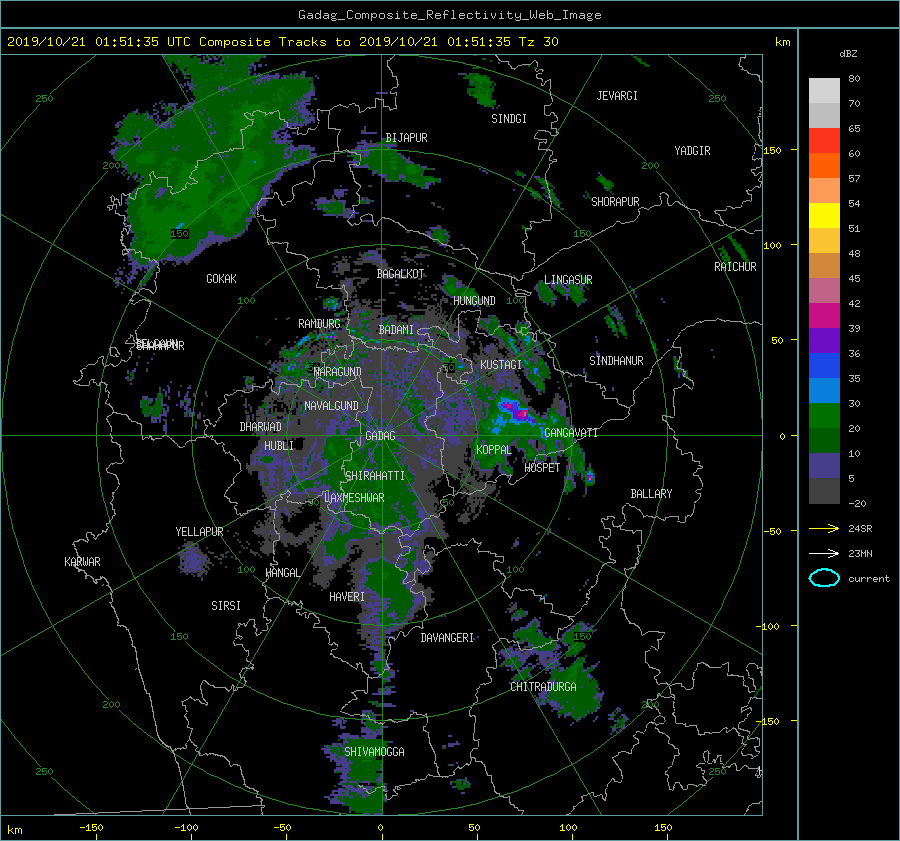Click the BALLARY city label
This screenshot has height=841, width=900.
coord(651,494)
